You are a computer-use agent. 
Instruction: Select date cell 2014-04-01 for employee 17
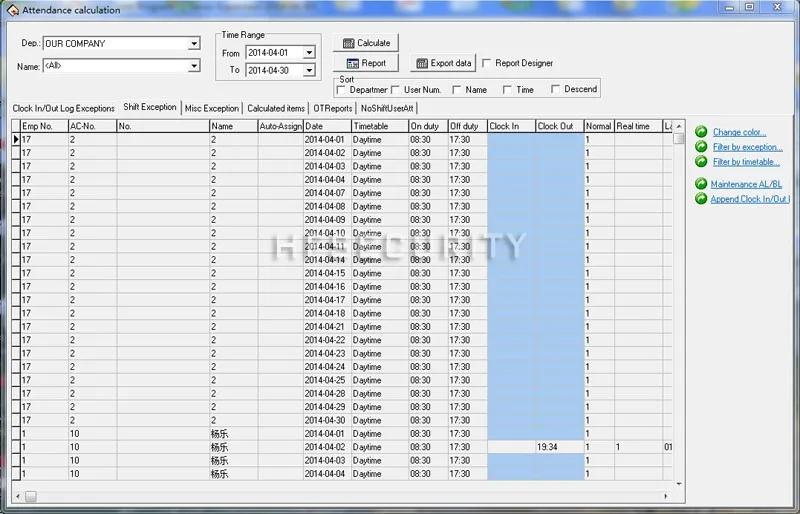pos(328,139)
